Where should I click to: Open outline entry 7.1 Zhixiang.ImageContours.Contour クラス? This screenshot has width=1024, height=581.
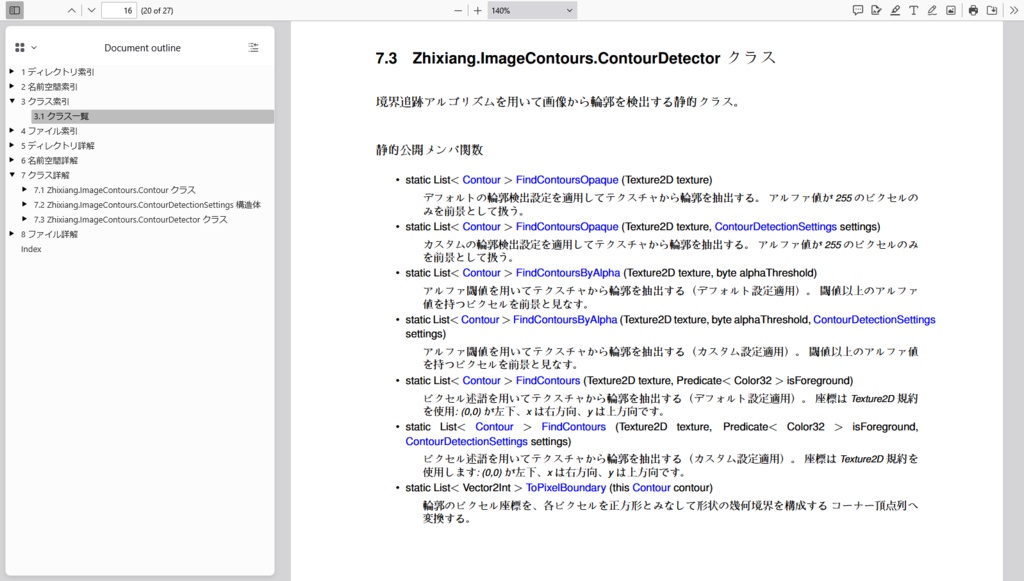coord(114,190)
